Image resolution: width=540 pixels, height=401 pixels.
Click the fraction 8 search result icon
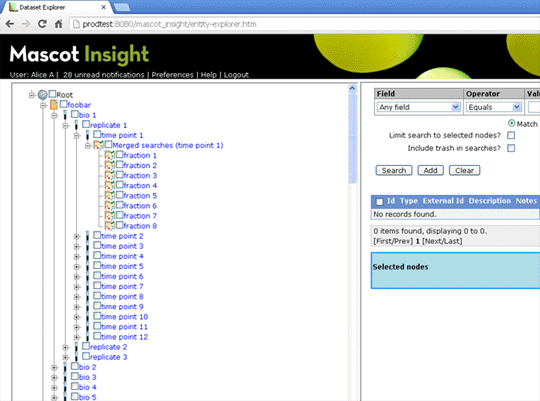[x=110, y=226]
